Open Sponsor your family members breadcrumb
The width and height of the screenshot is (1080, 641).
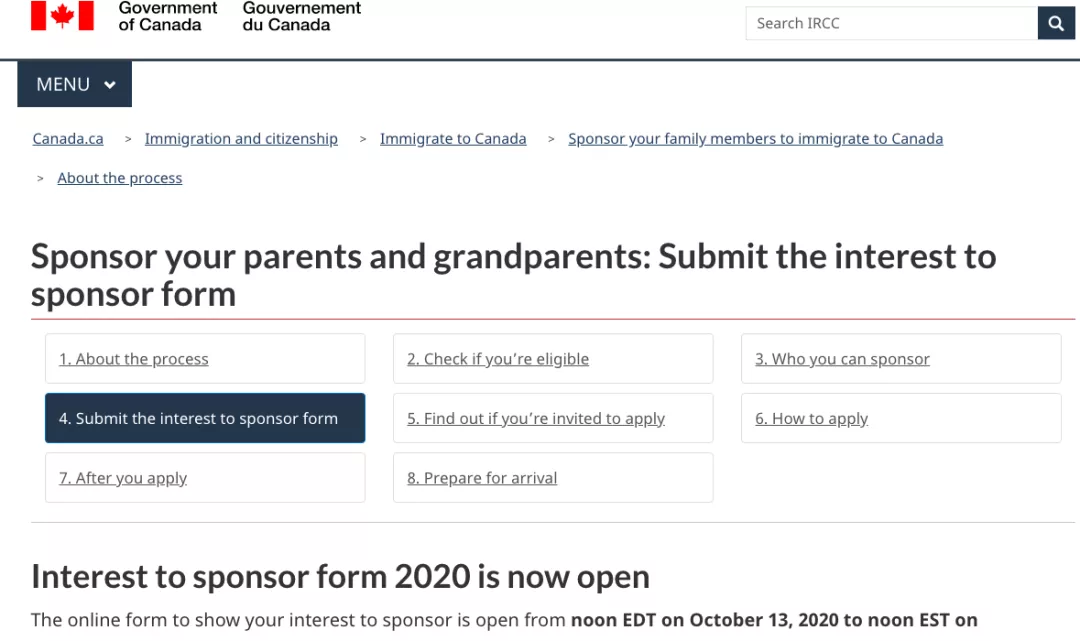[755, 139]
